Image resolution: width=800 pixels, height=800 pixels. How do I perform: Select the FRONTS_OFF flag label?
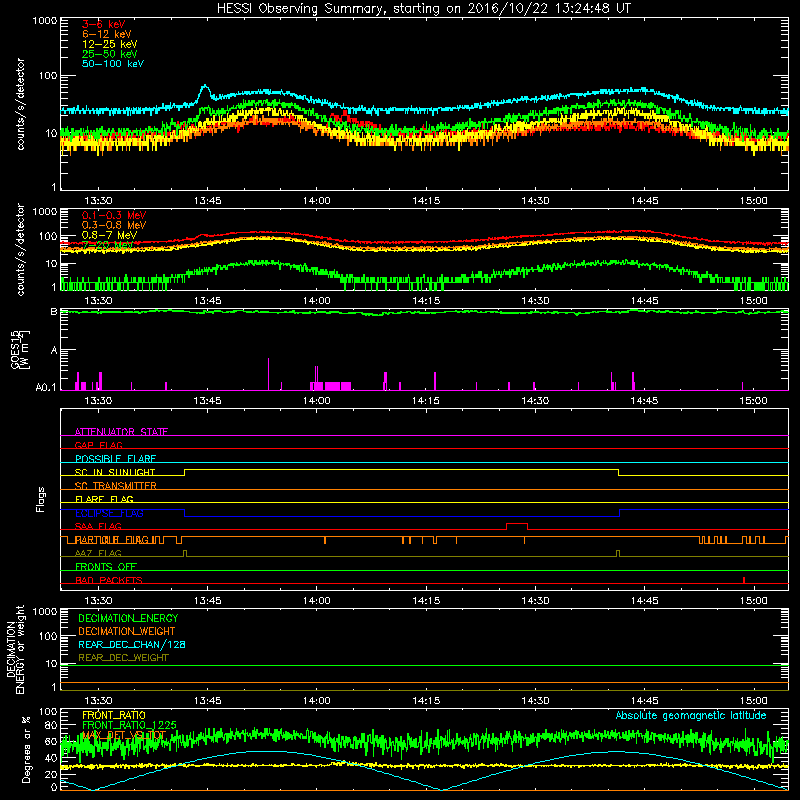(x=106, y=567)
